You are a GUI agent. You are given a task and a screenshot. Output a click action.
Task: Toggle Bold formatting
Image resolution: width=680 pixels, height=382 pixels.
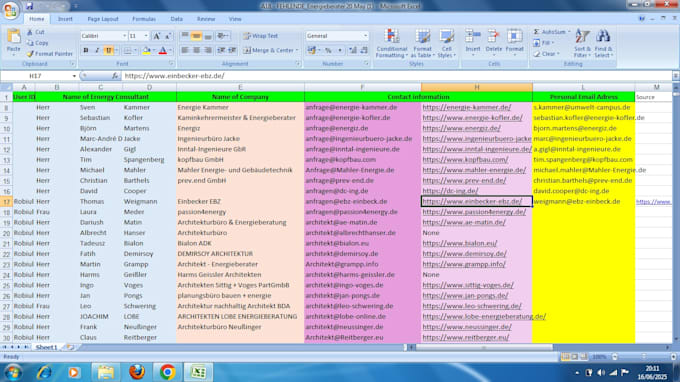click(86, 50)
